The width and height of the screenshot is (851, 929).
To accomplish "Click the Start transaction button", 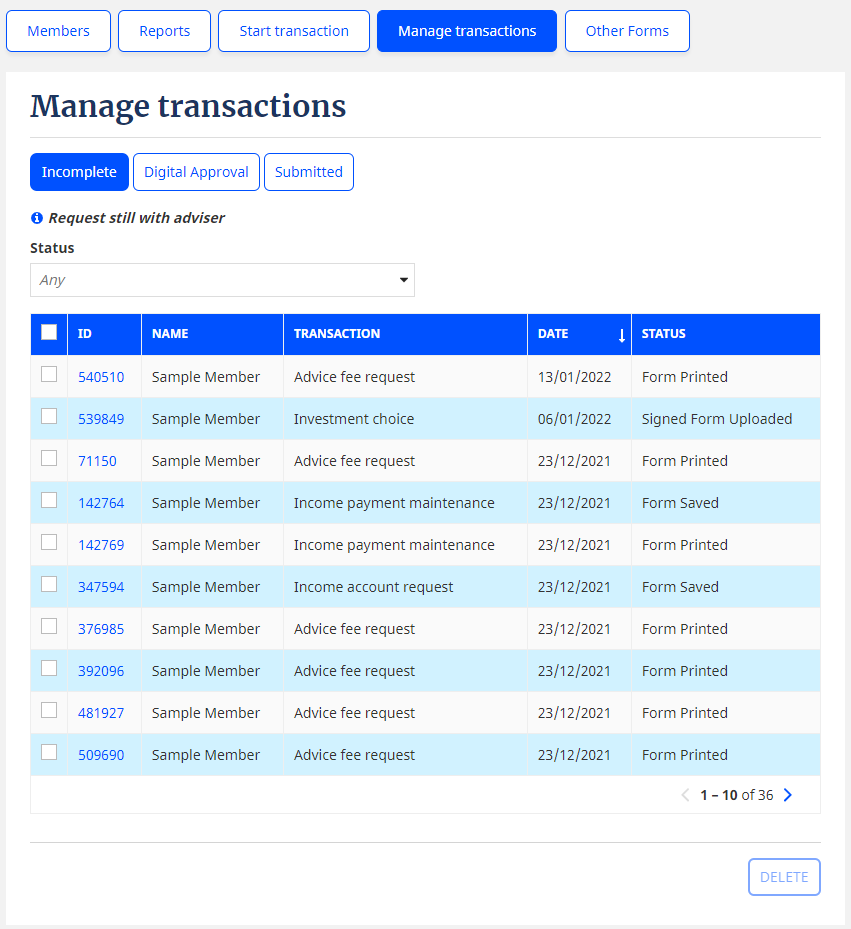I will coord(293,30).
